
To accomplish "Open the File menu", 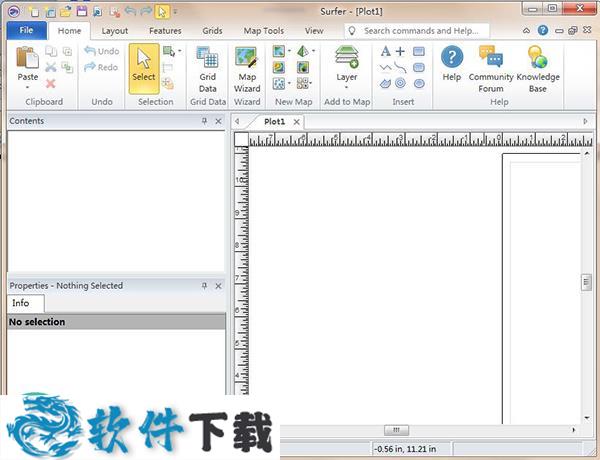I will (26, 30).
